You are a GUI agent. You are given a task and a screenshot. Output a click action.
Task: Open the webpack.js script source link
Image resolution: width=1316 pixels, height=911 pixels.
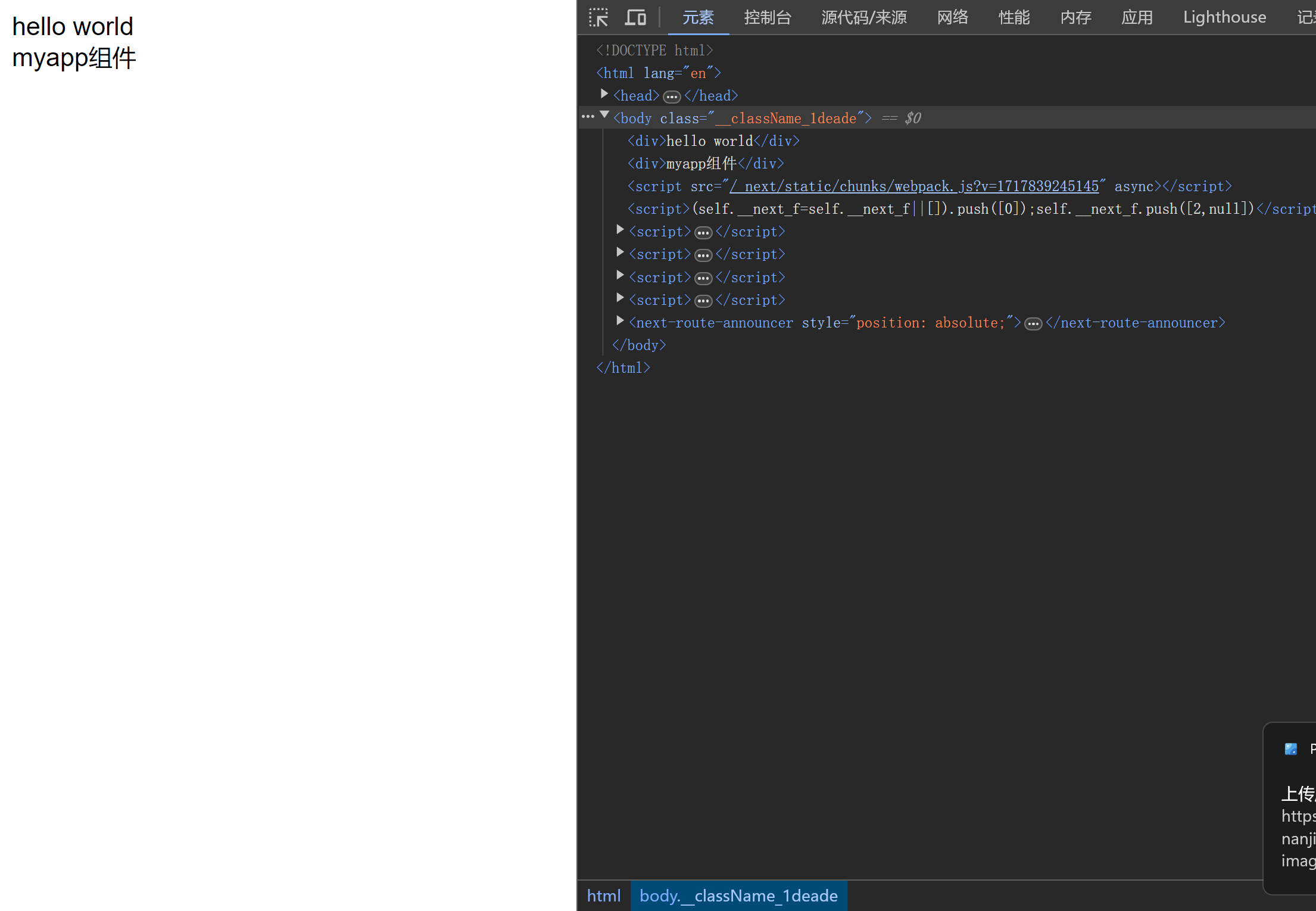coord(914,186)
